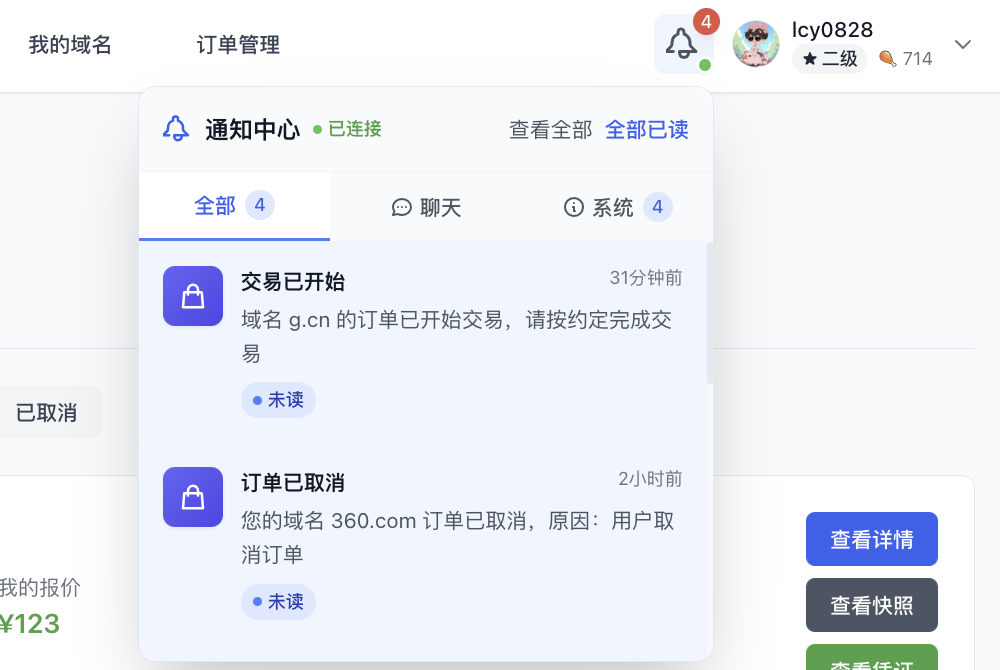The height and width of the screenshot is (670, 1000).
Task: Click the 未读 badge under 订单已取消
Action: (x=278, y=601)
